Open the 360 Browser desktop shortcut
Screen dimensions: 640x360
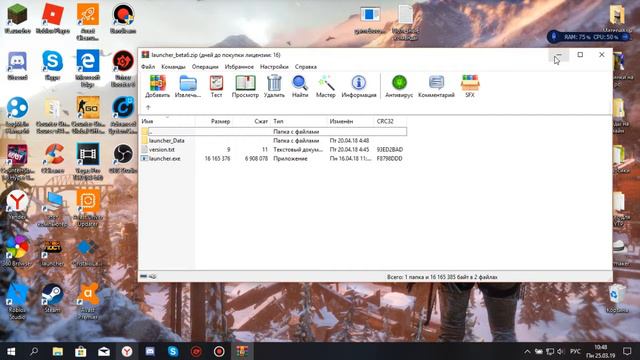pyautogui.click(x=18, y=252)
